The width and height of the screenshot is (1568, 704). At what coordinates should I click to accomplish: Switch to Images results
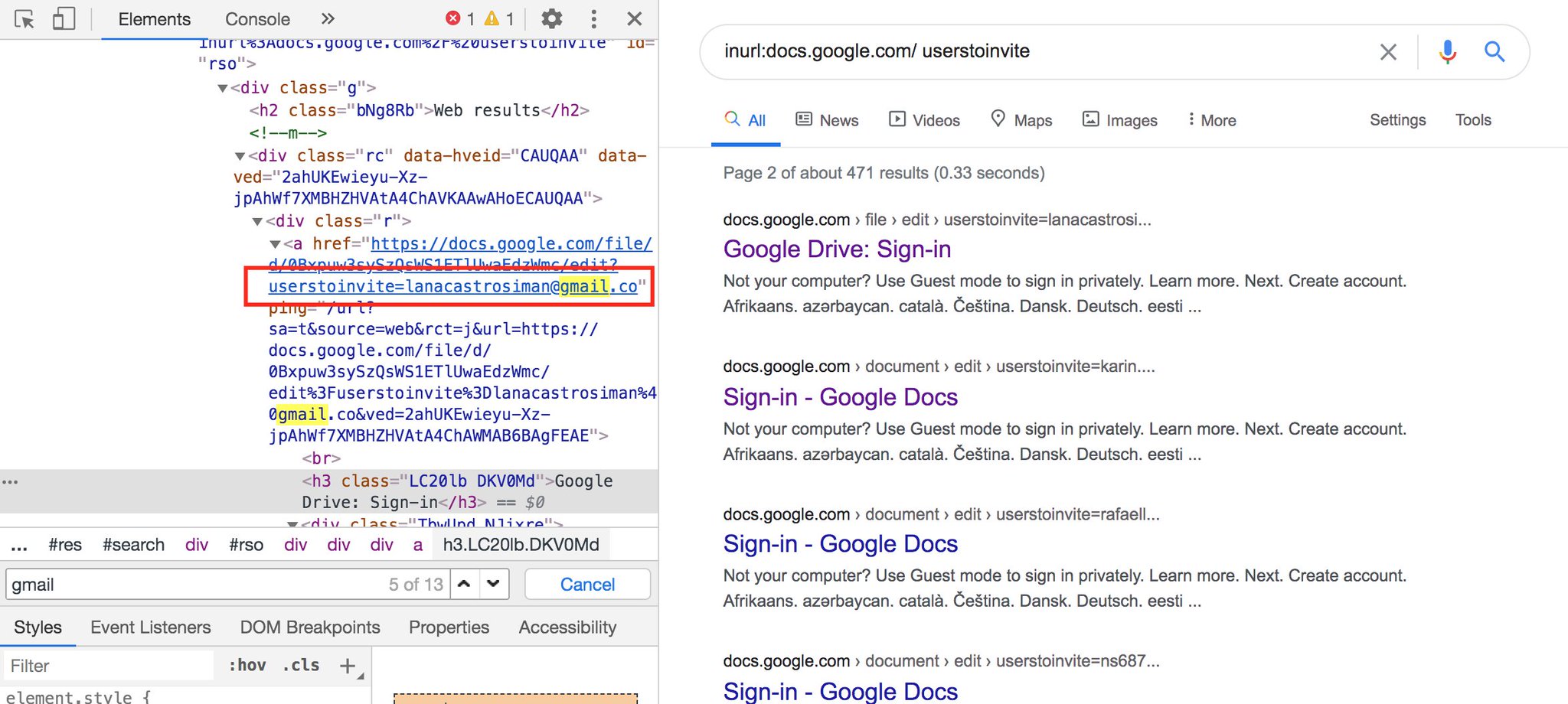coord(1119,120)
